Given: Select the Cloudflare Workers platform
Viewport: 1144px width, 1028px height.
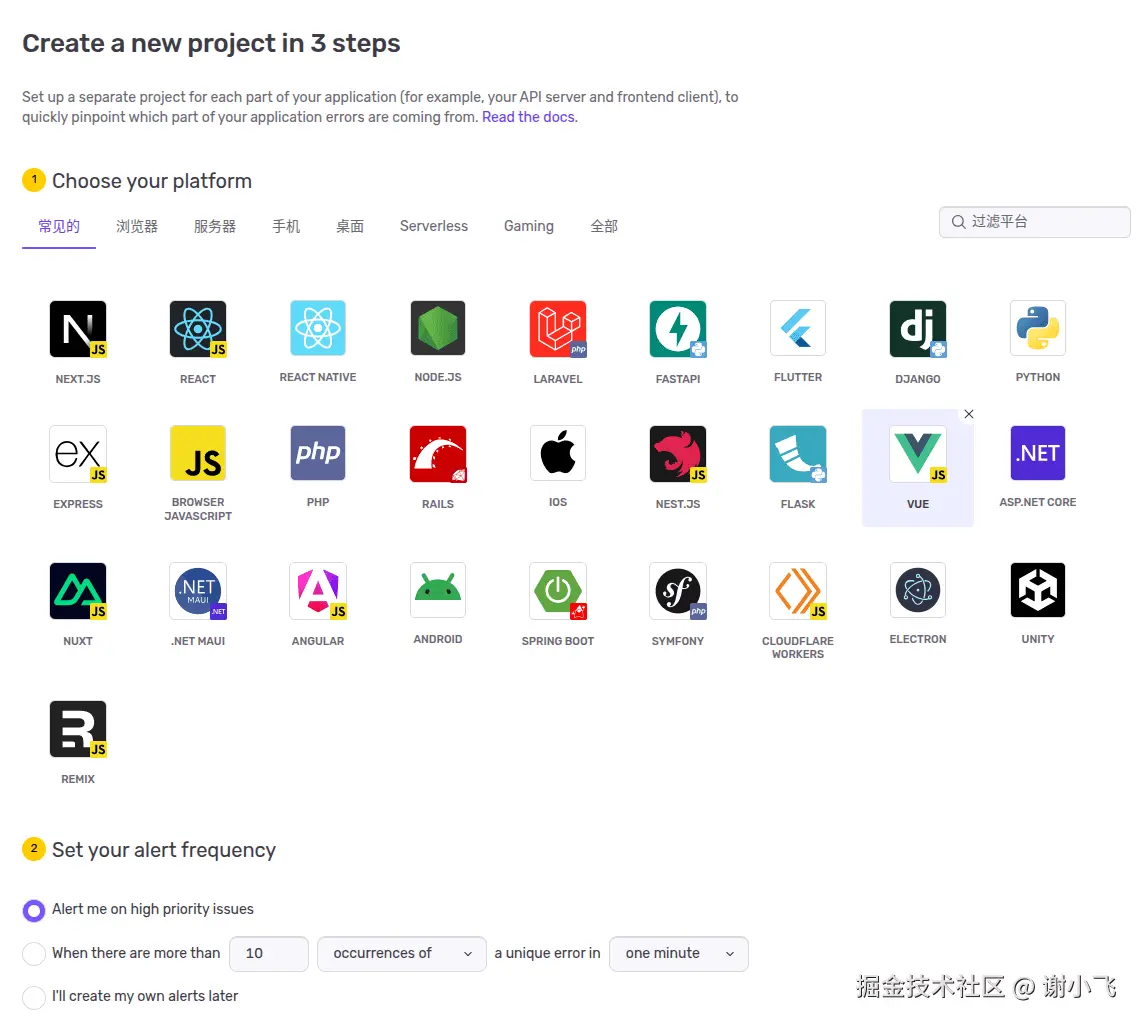Looking at the screenshot, I should coord(797,591).
